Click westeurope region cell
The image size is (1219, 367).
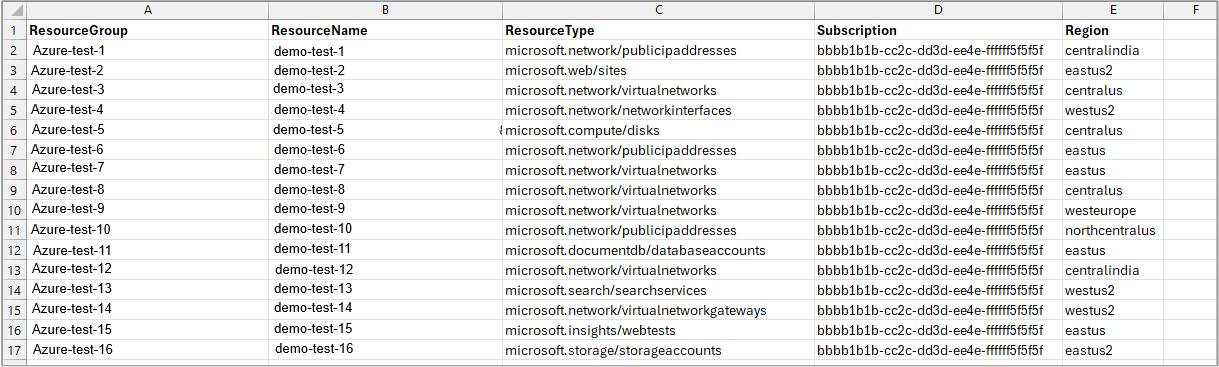point(1113,210)
